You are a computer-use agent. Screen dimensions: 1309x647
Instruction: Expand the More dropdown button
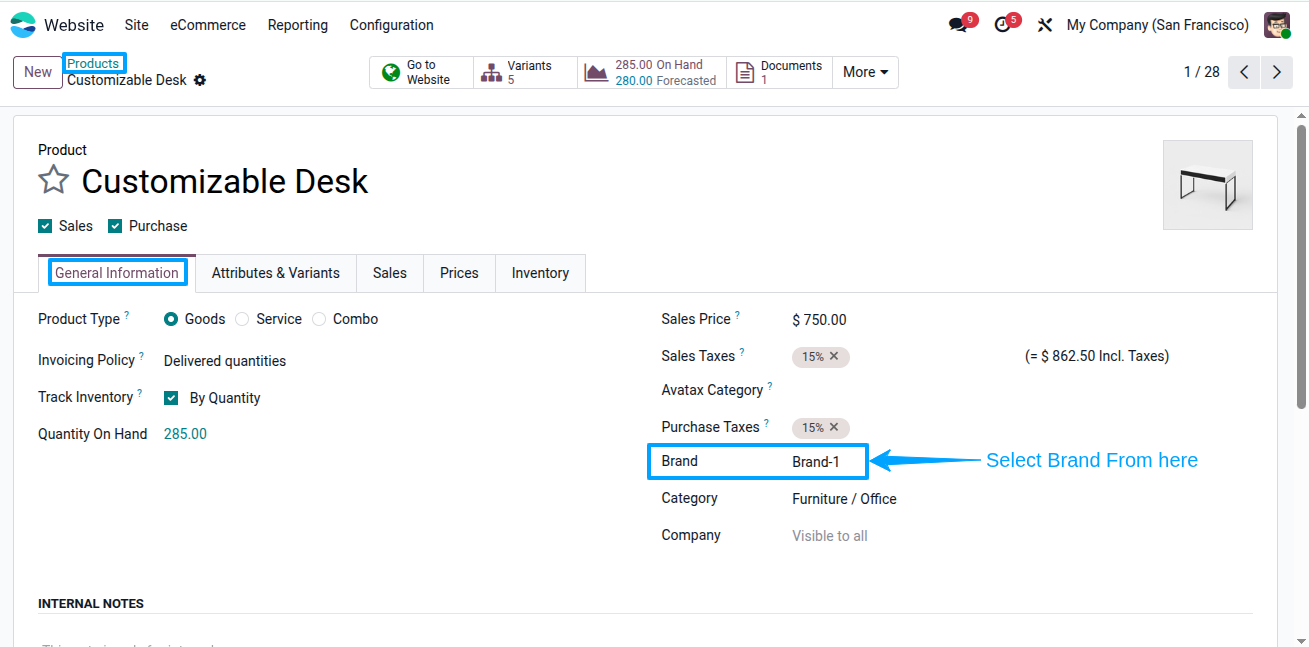pos(865,72)
